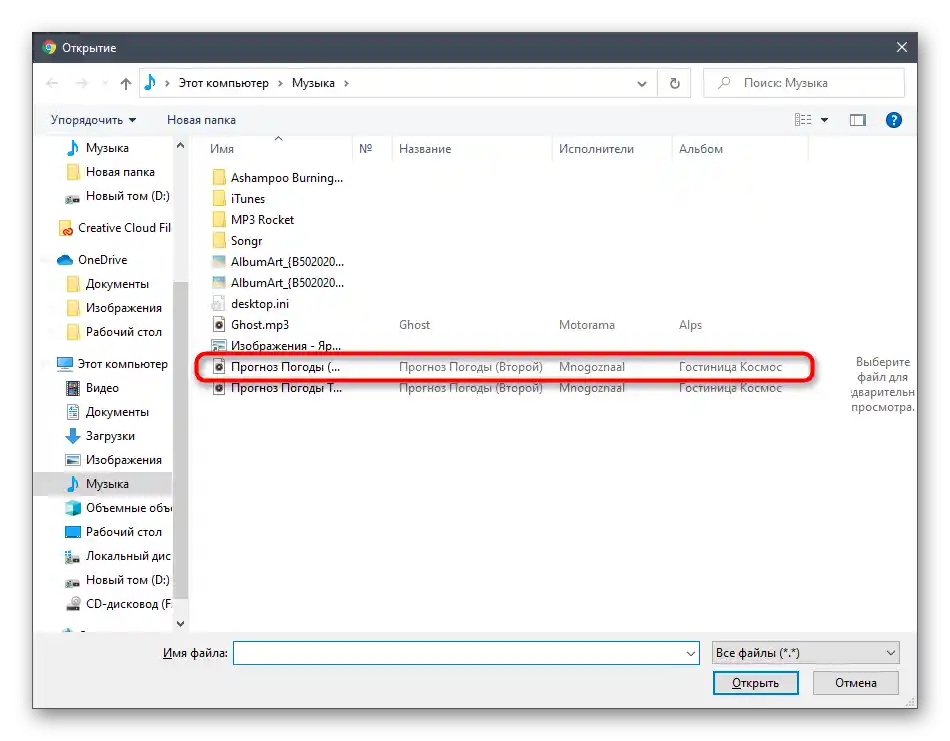Open the Все файлы (*.*) filter dropdown
Screen dimensions: 950x741
[805, 653]
